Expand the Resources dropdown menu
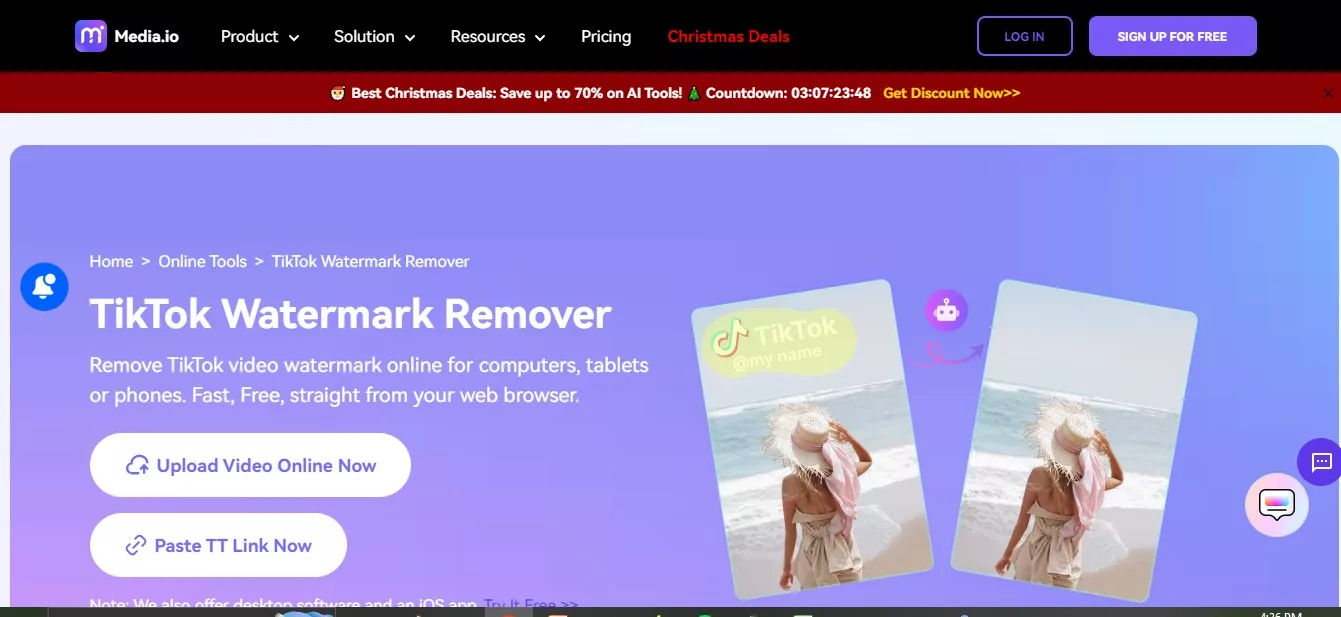 498,37
